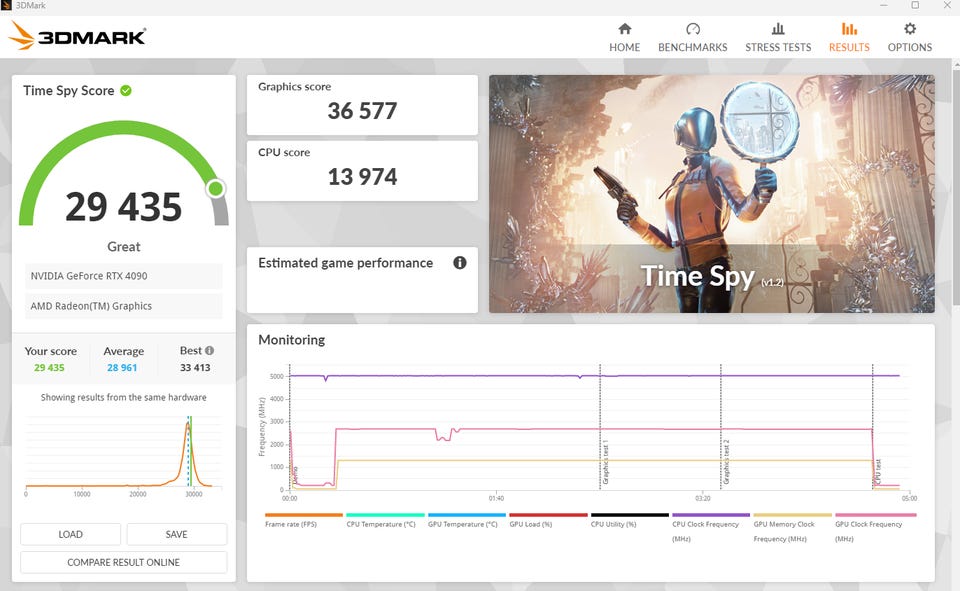Close the 3DMark window

[x=947, y=6]
